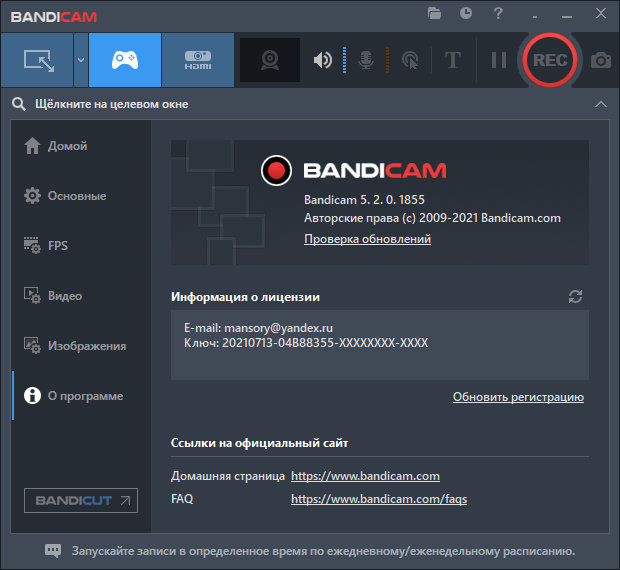
Task: Open the recording mode dropdown arrow
Action: coord(80,60)
